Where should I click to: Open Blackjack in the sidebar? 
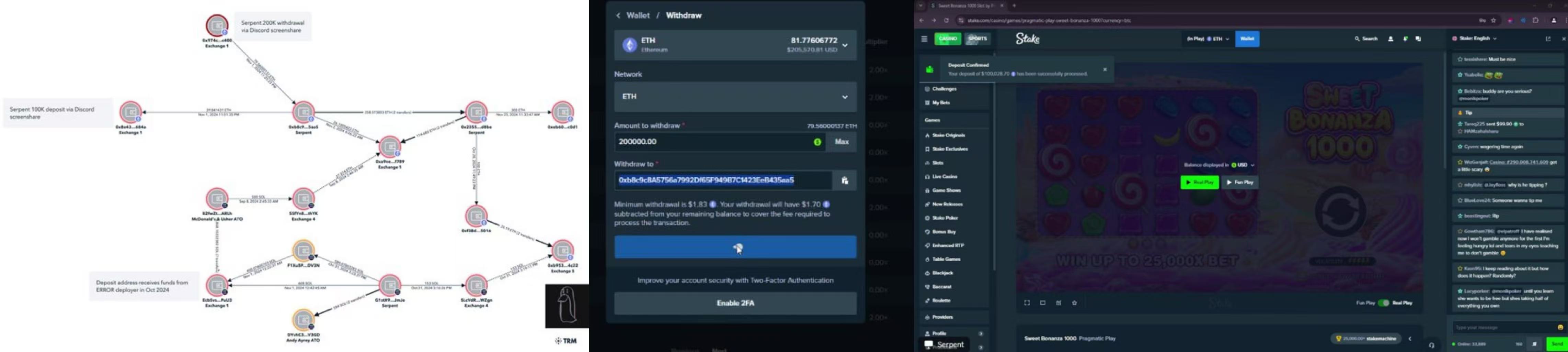(954, 273)
